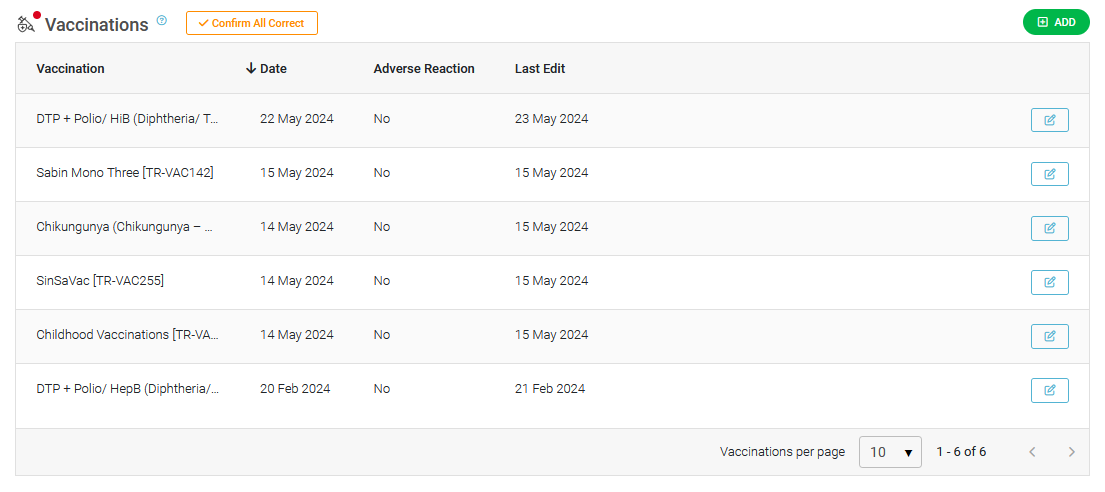Click the green ADD button
This screenshot has height=492, width=1105.
tap(1056, 23)
